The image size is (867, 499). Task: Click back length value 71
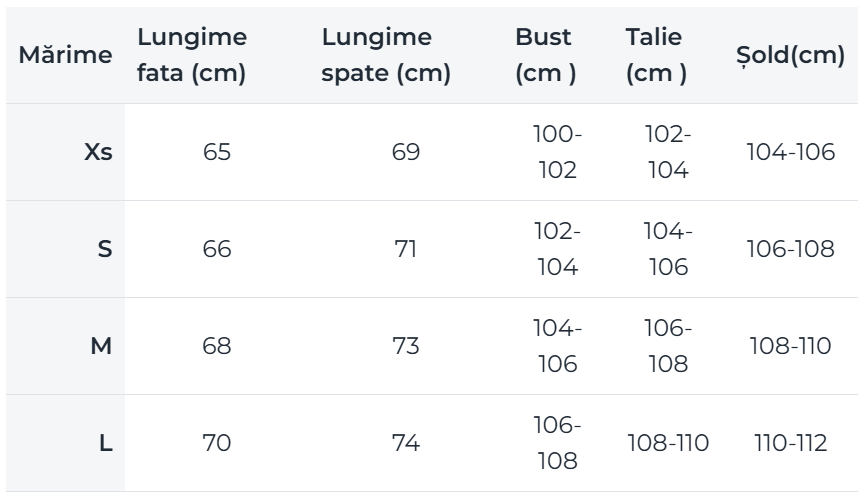406,249
